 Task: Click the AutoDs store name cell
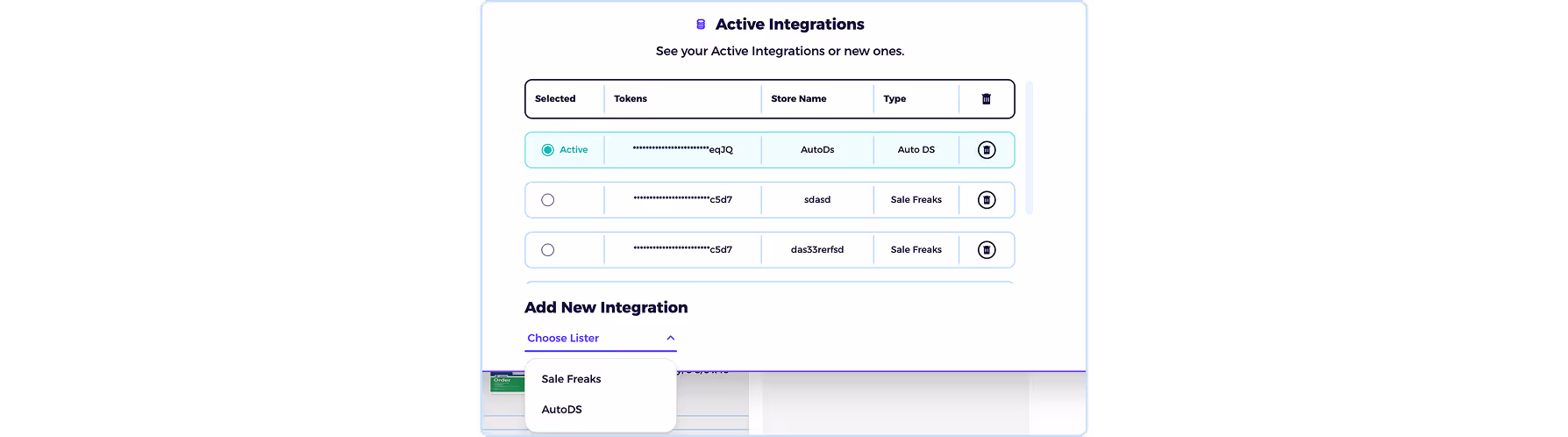click(x=817, y=150)
